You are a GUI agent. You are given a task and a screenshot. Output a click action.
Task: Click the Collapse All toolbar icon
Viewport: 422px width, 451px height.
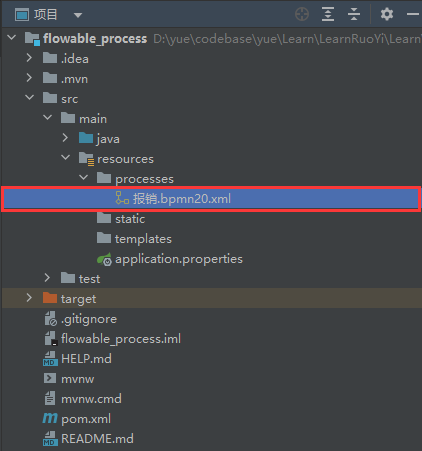tap(354, 14)
